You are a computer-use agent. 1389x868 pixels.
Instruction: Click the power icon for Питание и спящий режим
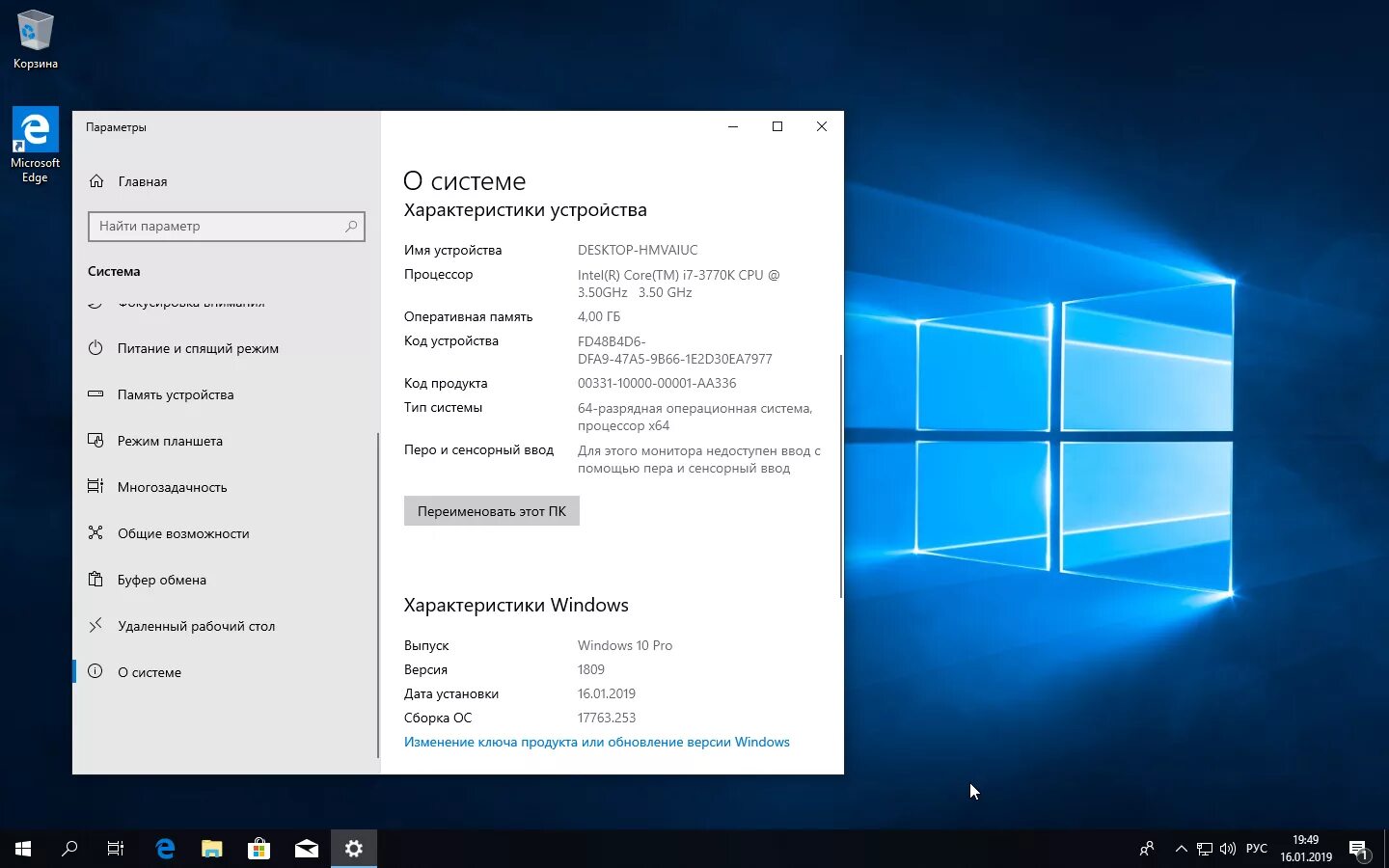[x=95, y=348]
